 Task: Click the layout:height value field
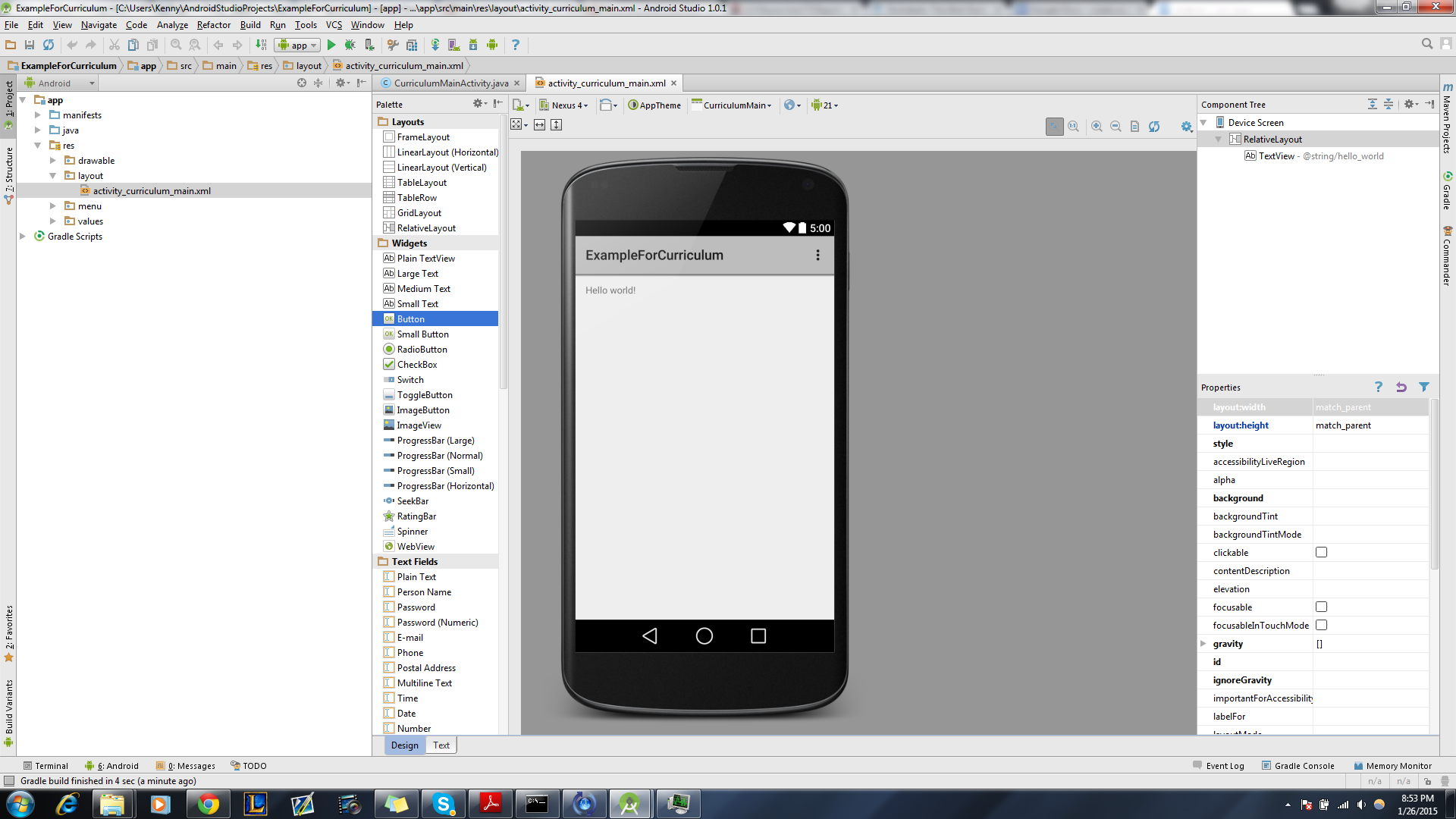tap(1370, 425)
